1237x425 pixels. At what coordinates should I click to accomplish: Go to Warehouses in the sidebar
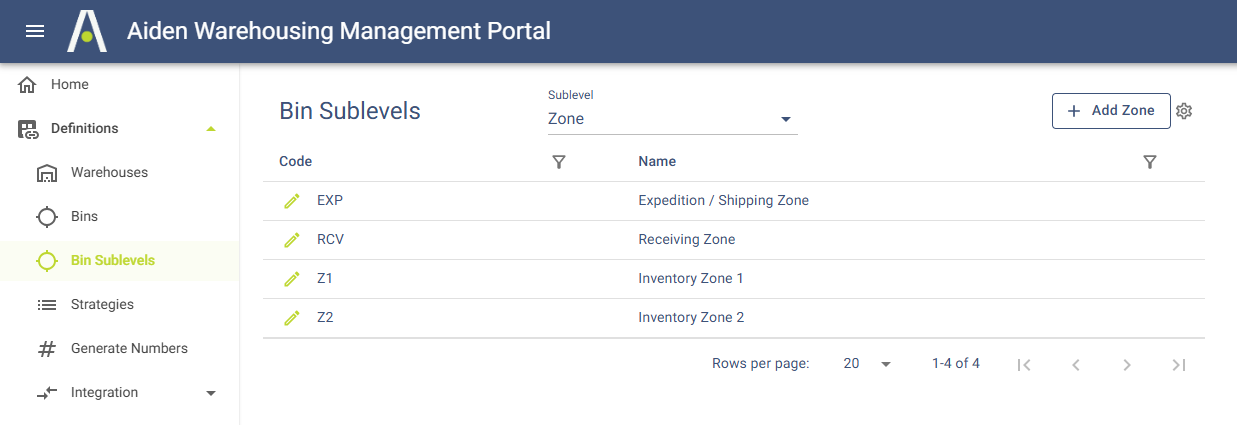pos(109,173)
